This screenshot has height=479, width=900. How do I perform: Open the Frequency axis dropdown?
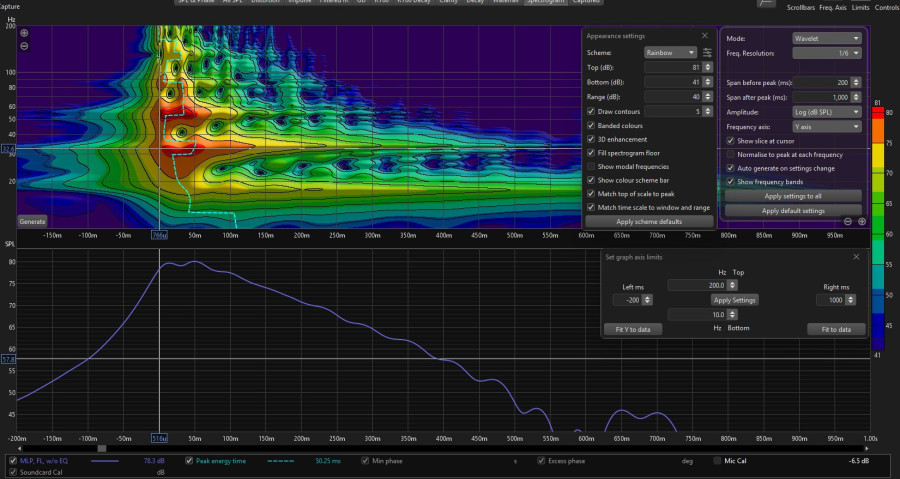click(827, 127)
